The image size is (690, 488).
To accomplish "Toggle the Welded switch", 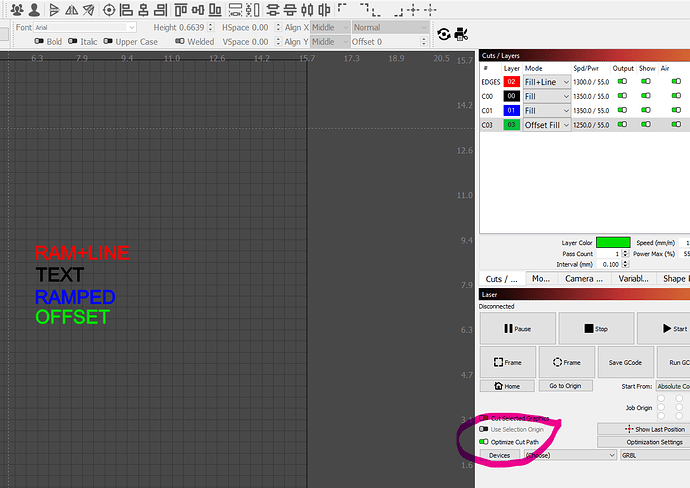I will coord(180,41).
